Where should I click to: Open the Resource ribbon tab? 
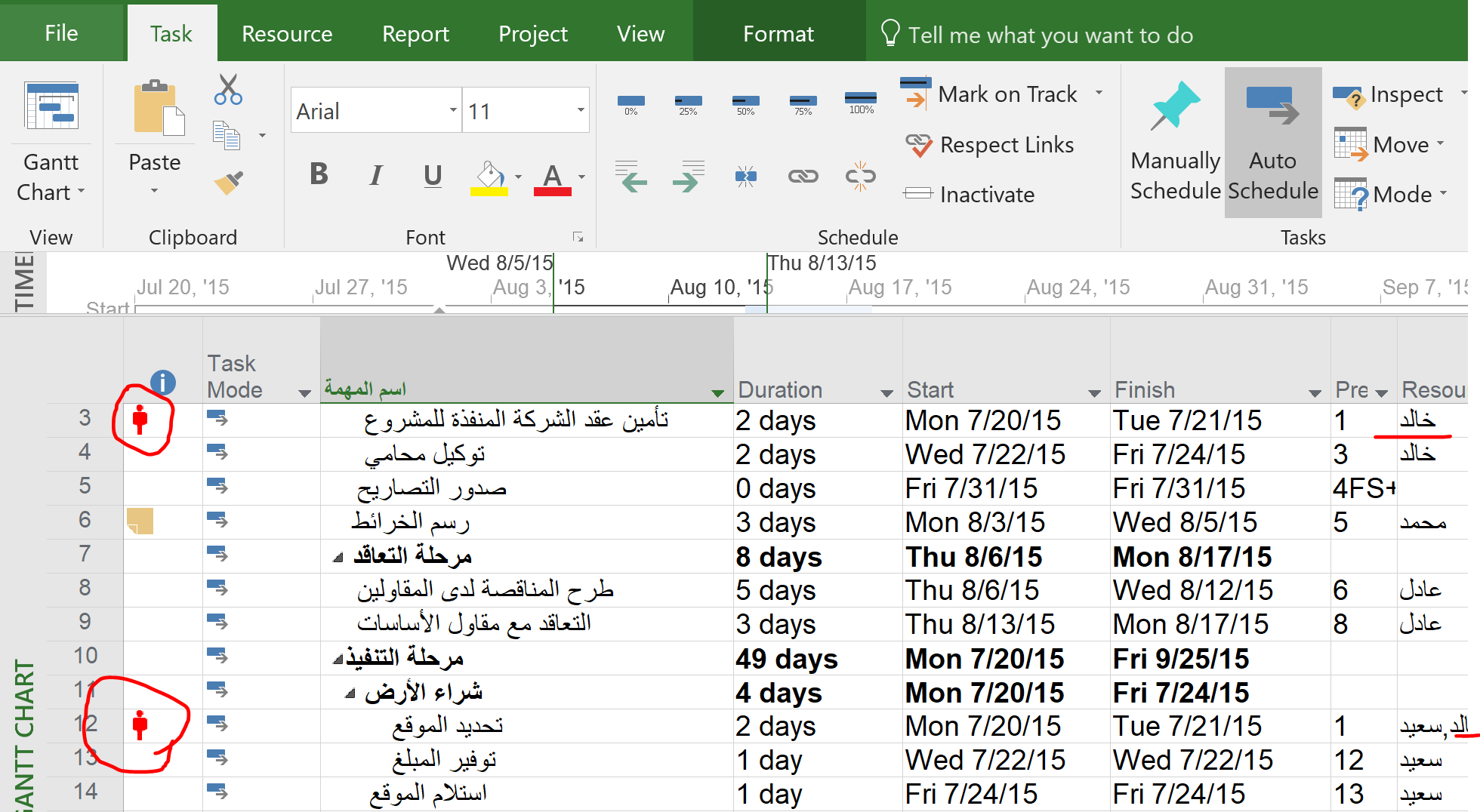287,34
